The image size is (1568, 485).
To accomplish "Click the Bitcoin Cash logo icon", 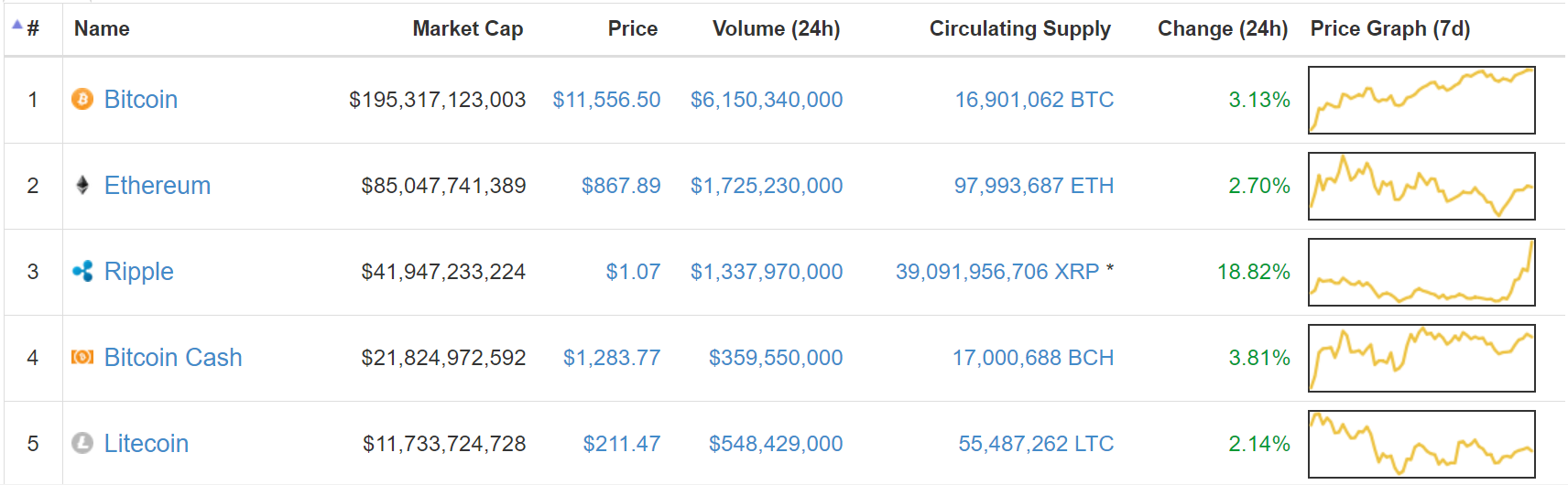I will point(82,357).
